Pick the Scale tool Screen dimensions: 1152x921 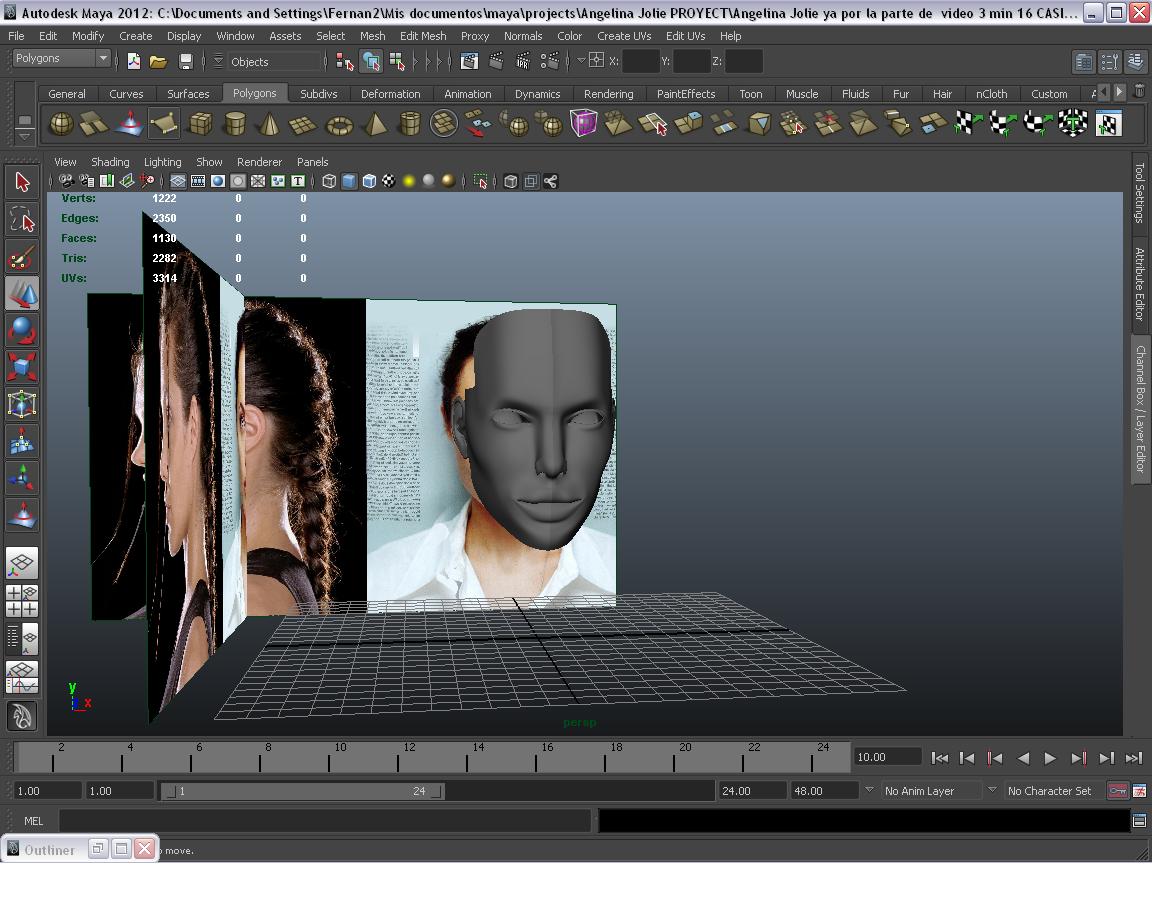[22, 367]
